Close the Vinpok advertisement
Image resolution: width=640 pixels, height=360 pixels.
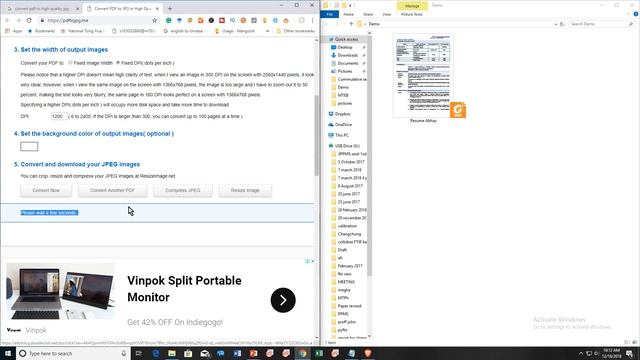point(313,261)
